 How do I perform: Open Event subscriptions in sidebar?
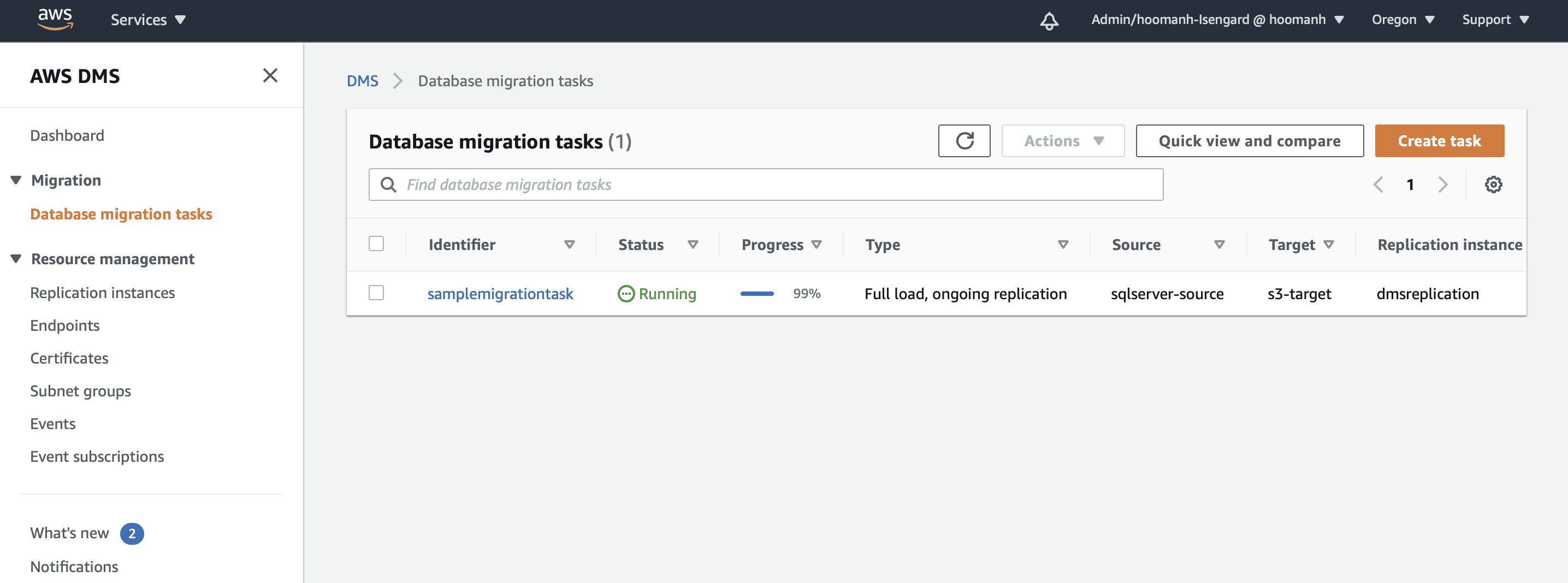[97, 457]
